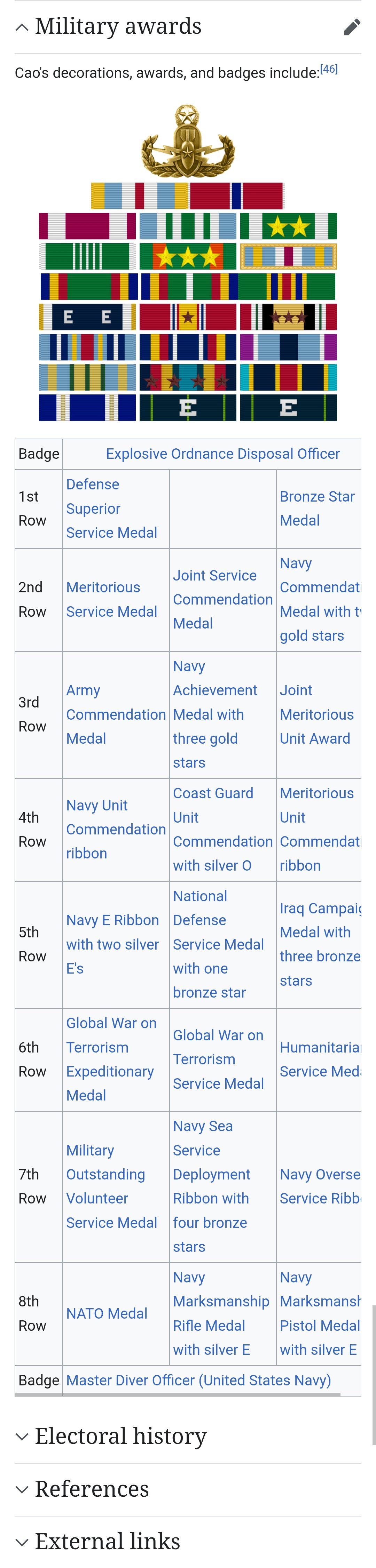Open Global War on Terrorism Service Medal link
The height and width of the screenshot is (1568, 376).
[x=218, y=1059]
